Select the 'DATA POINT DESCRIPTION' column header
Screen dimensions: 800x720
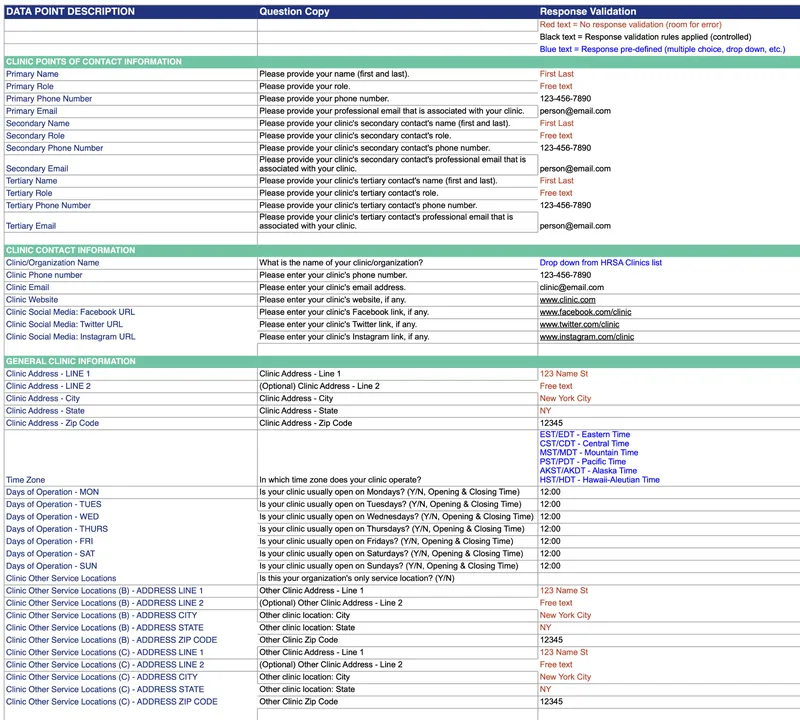[x=131, y=12]
